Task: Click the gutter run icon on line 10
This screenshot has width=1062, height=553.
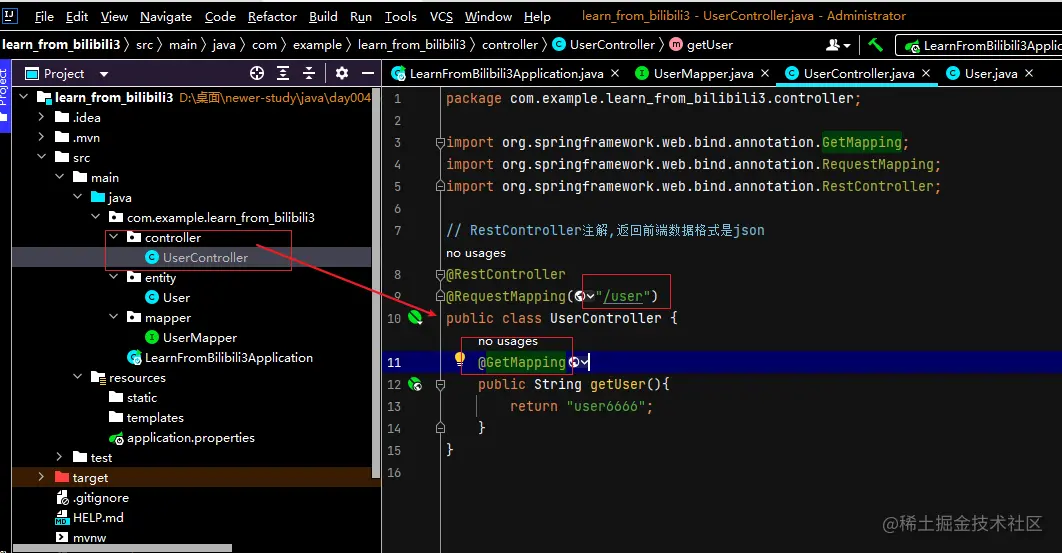Action: coord(415,317)
